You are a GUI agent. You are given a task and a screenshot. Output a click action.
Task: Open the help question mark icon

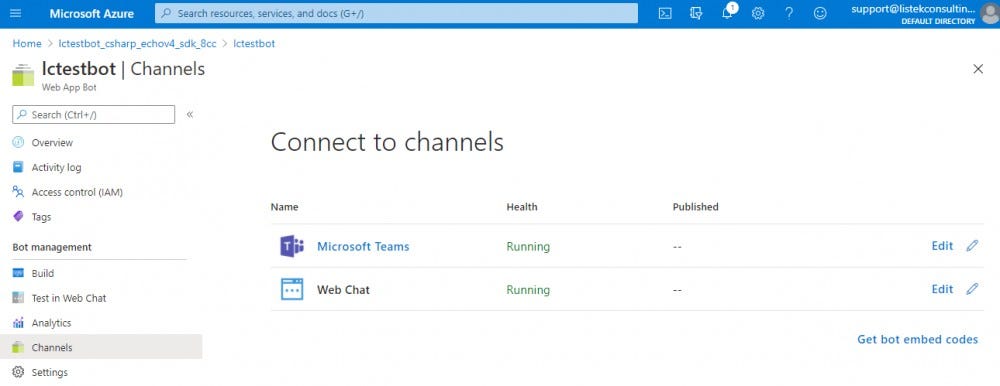pos(789,13)
